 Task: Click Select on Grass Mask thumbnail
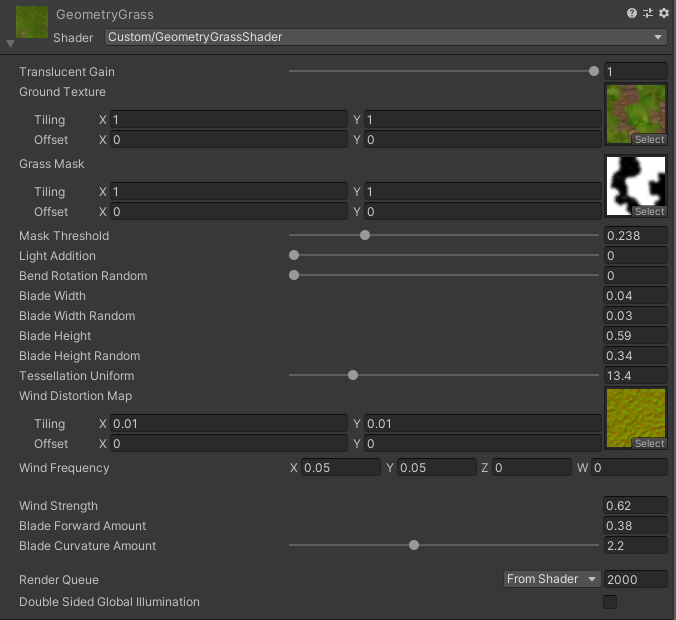click(649, 212)
